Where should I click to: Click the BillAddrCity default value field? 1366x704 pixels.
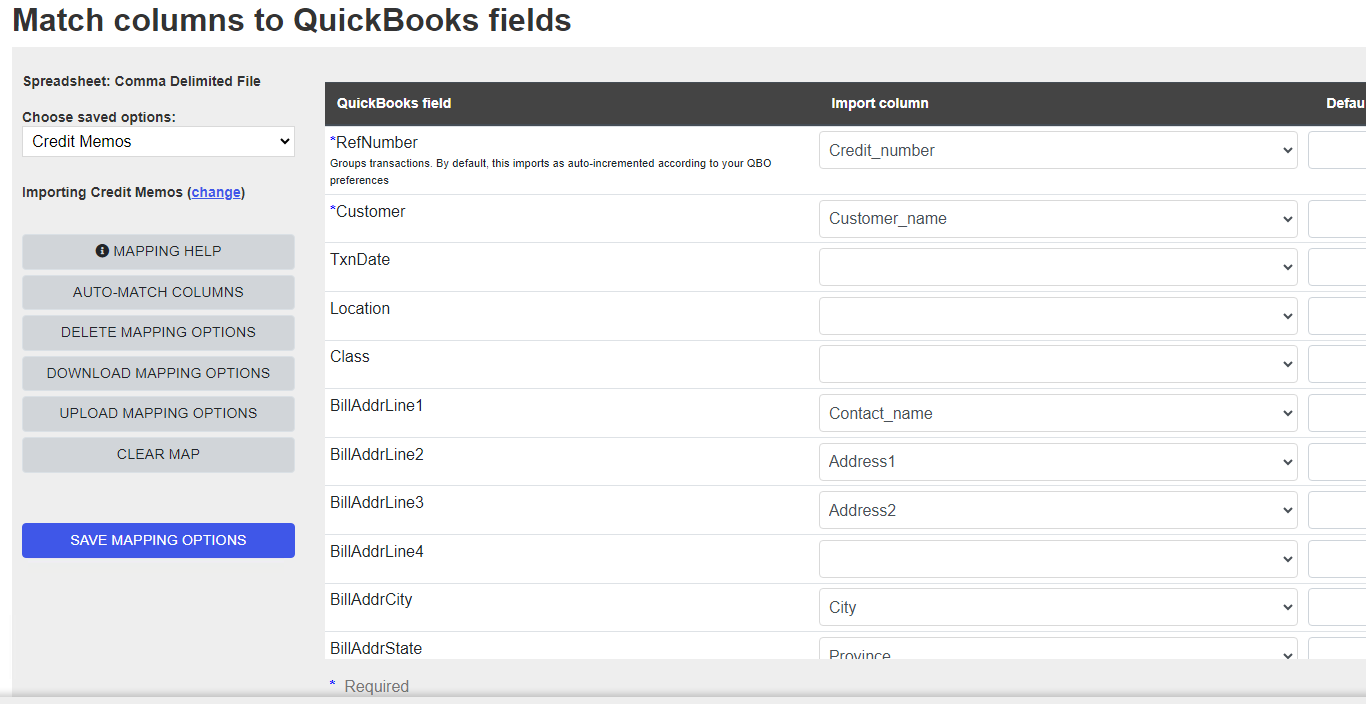[1337, 607]
